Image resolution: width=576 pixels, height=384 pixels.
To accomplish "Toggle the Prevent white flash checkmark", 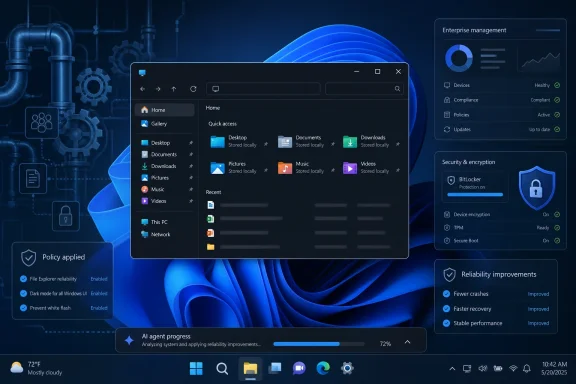I will coord(23,308).
